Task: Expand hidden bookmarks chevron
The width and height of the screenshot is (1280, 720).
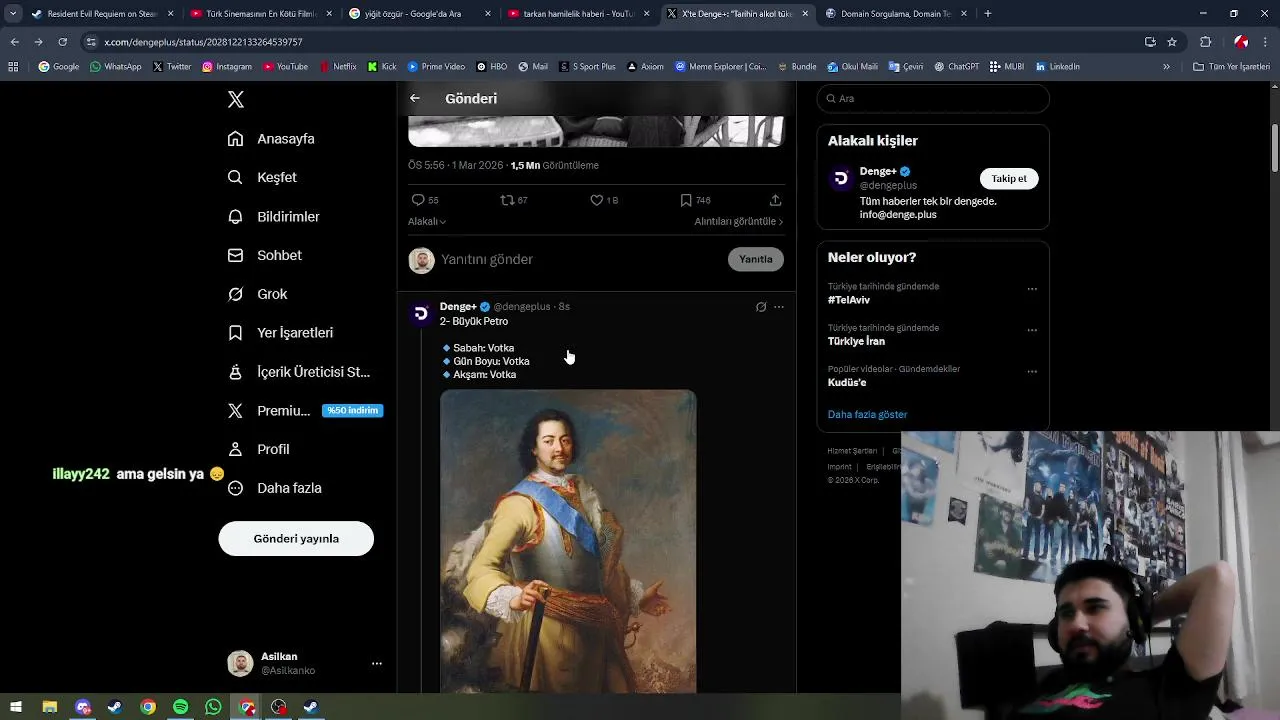Action: point(1166,67)
